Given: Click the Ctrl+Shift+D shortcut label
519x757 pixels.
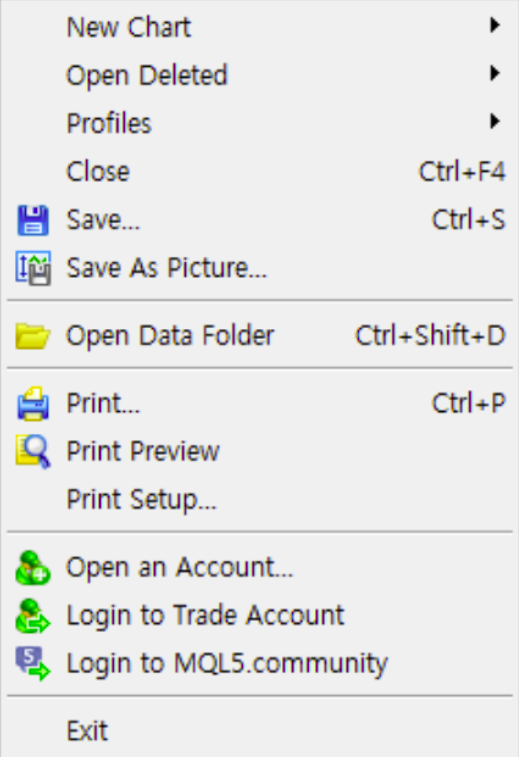Looking at the screenshot, I should pyautogui.click(x=430, y=336).
